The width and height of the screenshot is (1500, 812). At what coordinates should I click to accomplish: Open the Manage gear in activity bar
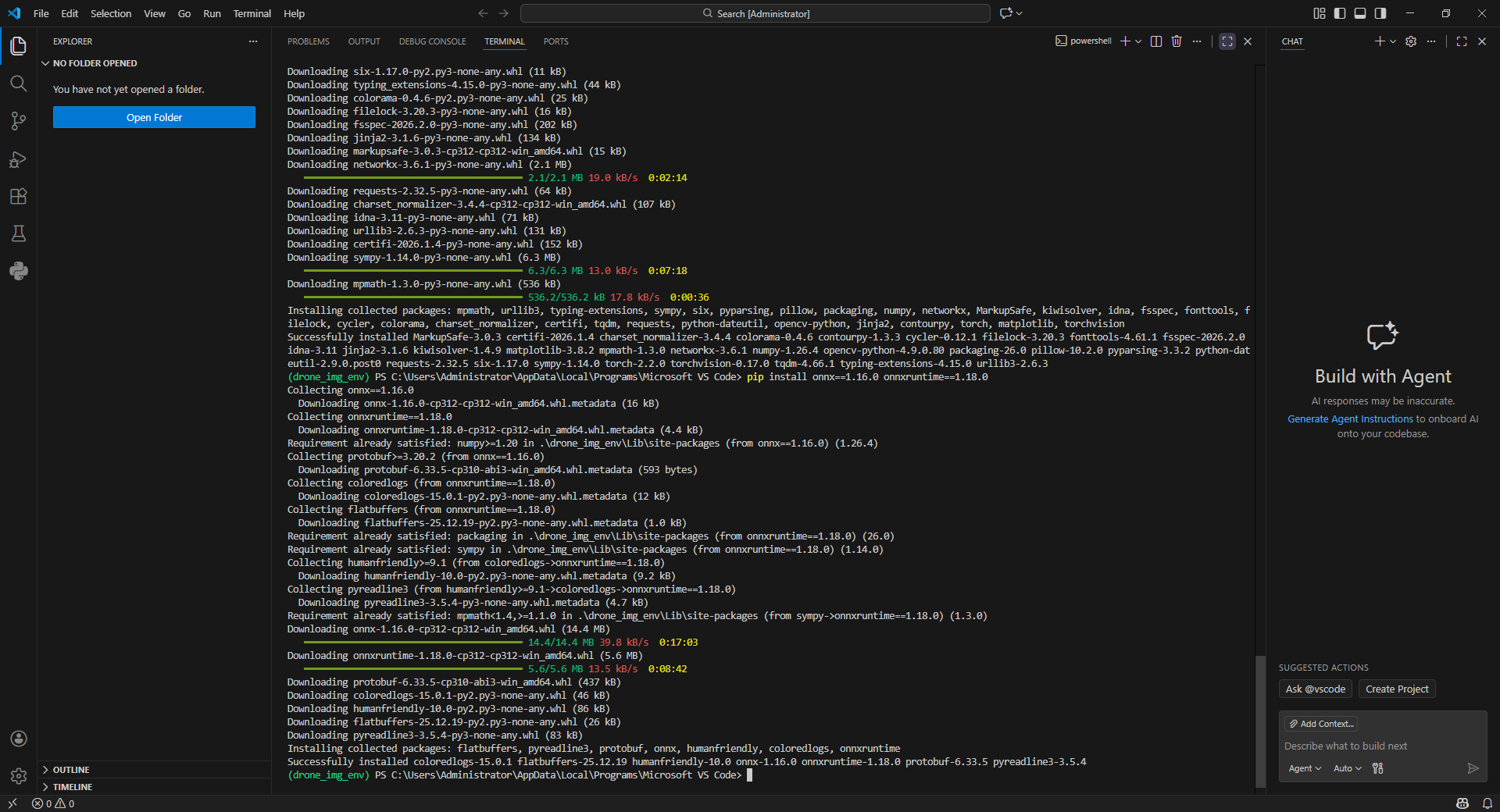pos(19,776)
